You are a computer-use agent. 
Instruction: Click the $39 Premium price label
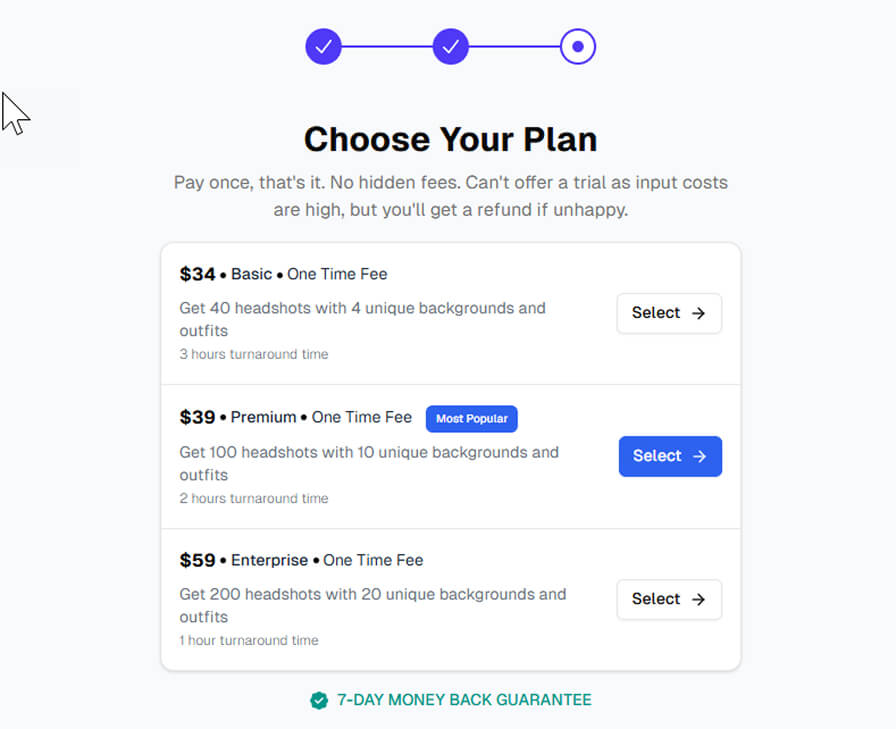(197, 417)
